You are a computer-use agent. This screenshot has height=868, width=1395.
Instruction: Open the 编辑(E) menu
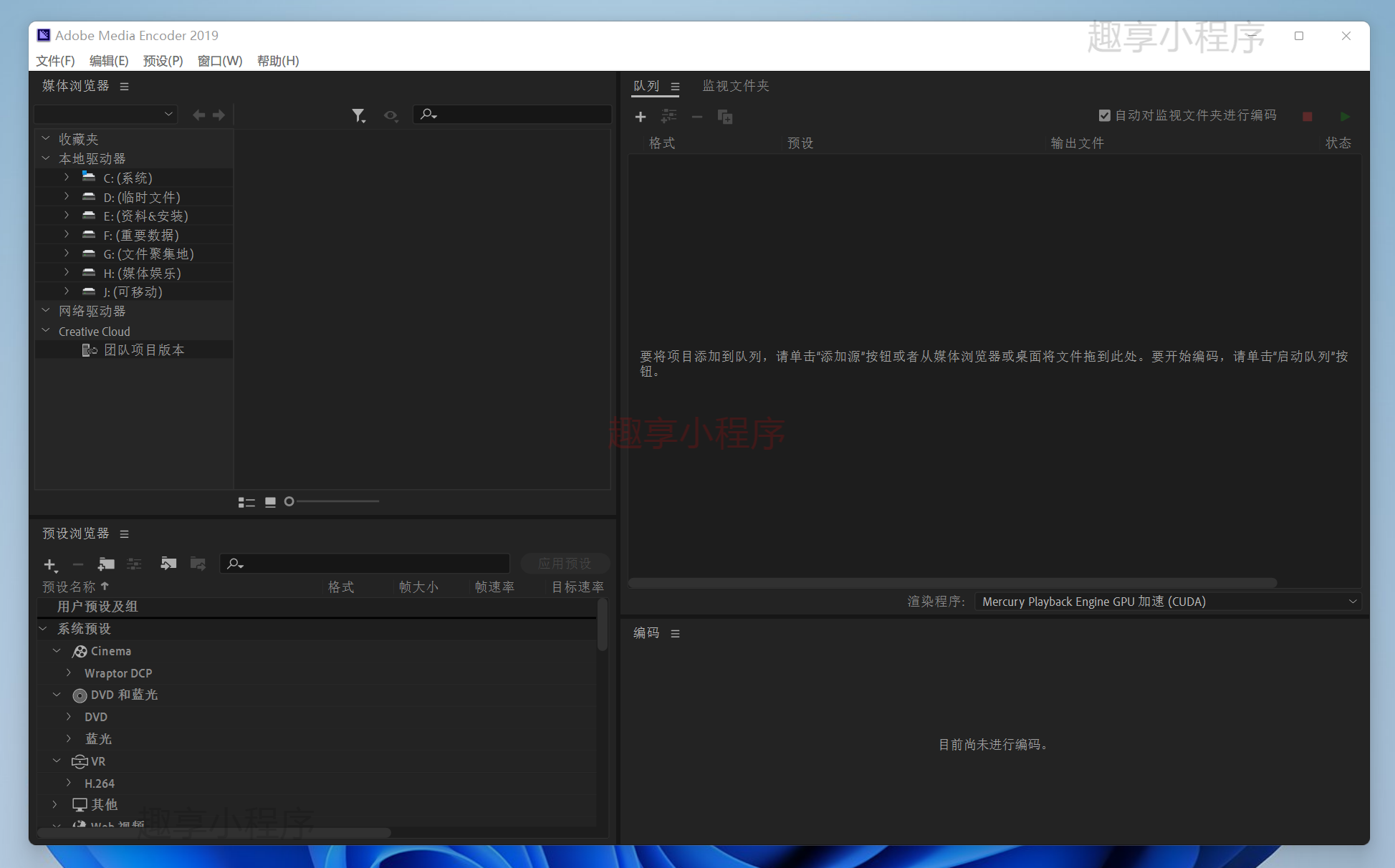(x=109, y=61)
